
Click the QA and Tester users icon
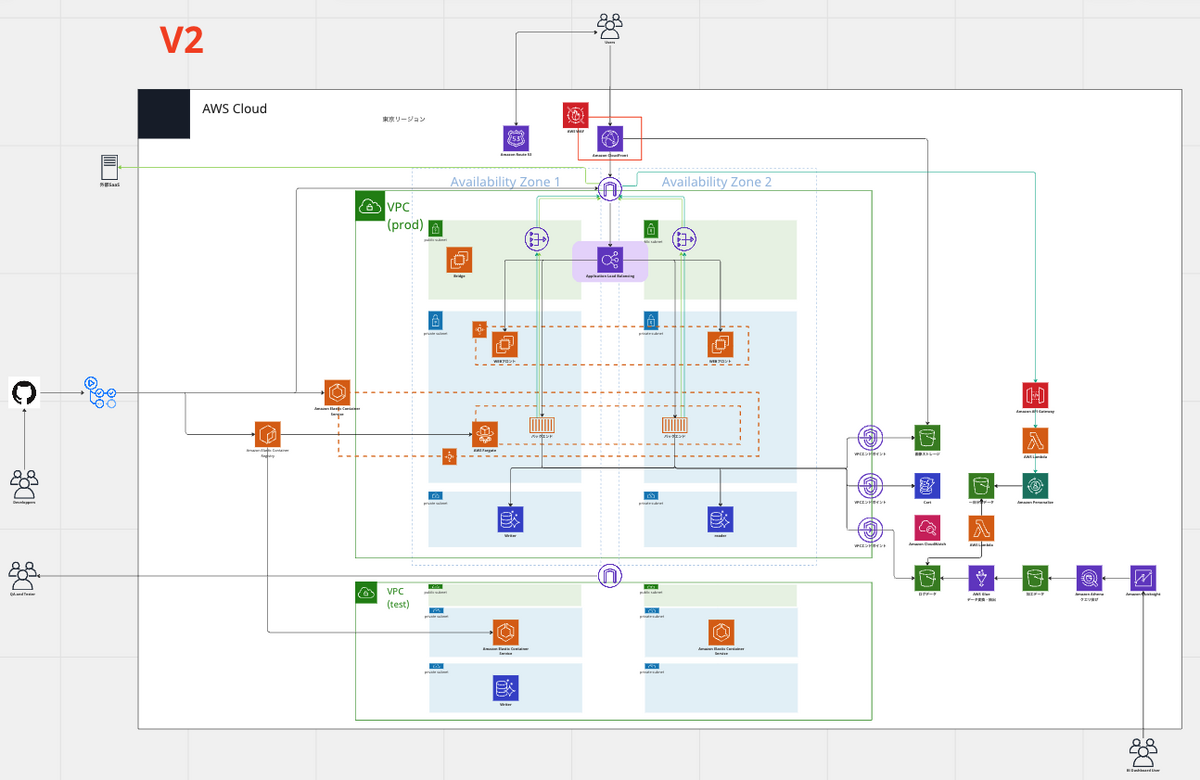(23, 574)
